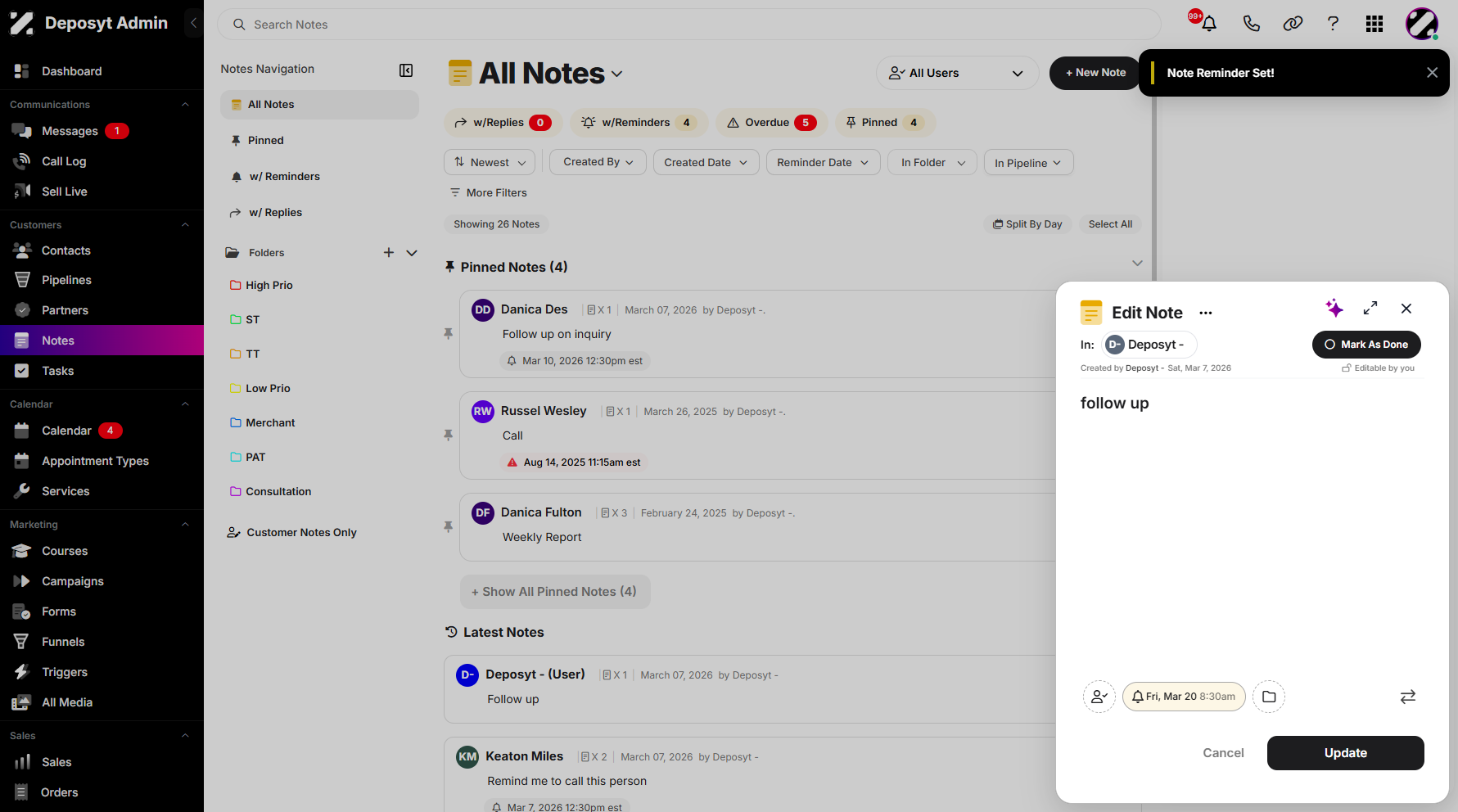
Task: Click the New Note button
Action: [1095, 73]
